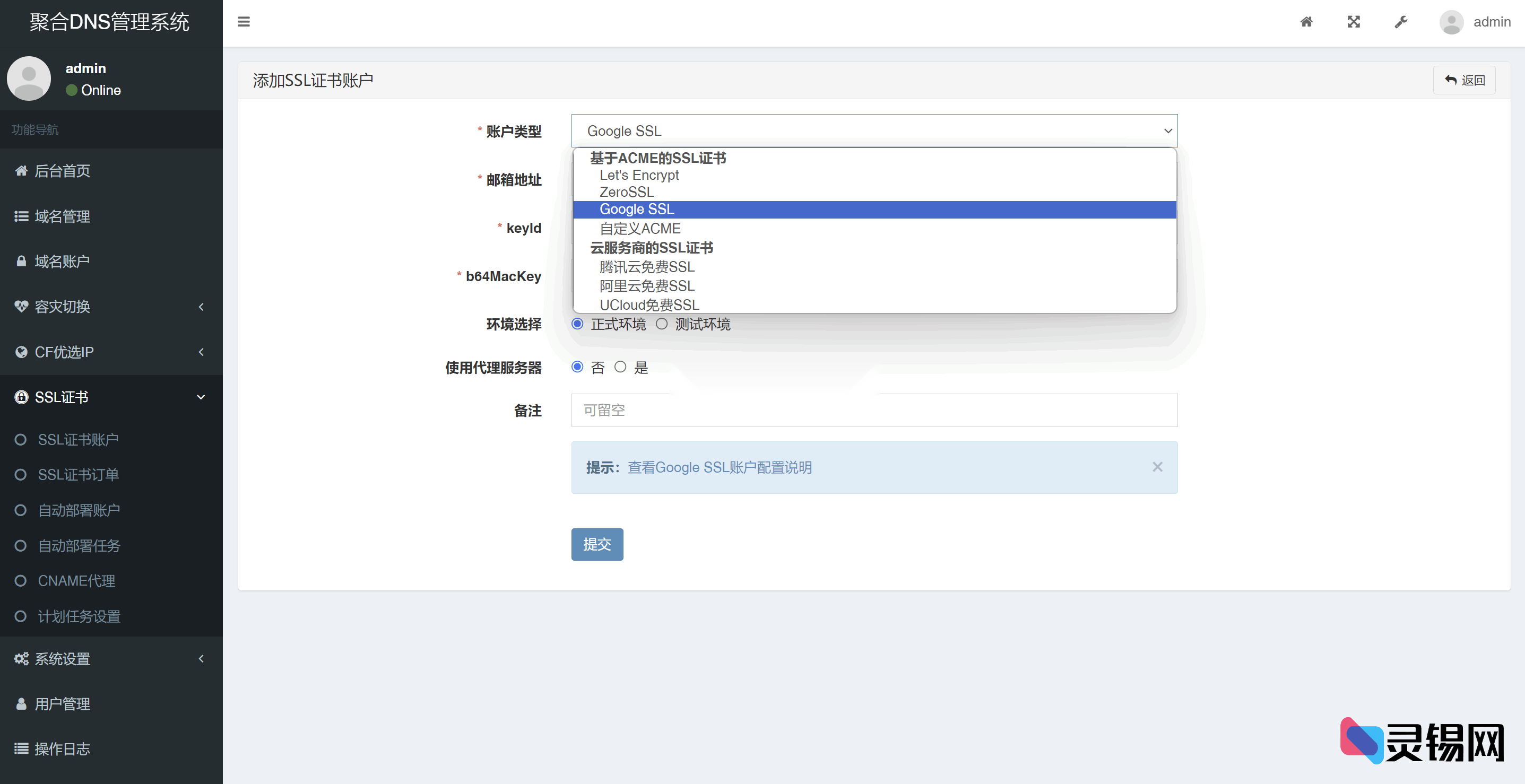Choose 腾讯云免费SSL from the dropdown list

point(646,267)
